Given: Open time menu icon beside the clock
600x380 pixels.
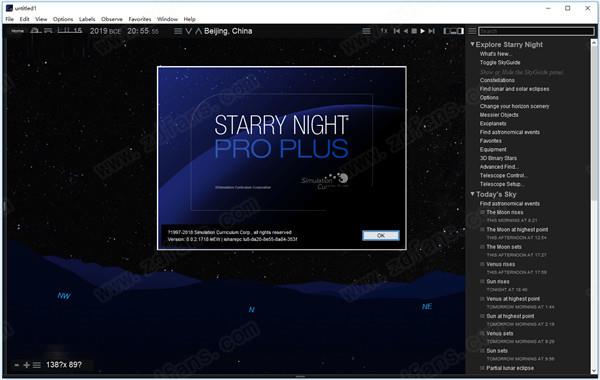Looking at the screenshot, I should 178,31.
